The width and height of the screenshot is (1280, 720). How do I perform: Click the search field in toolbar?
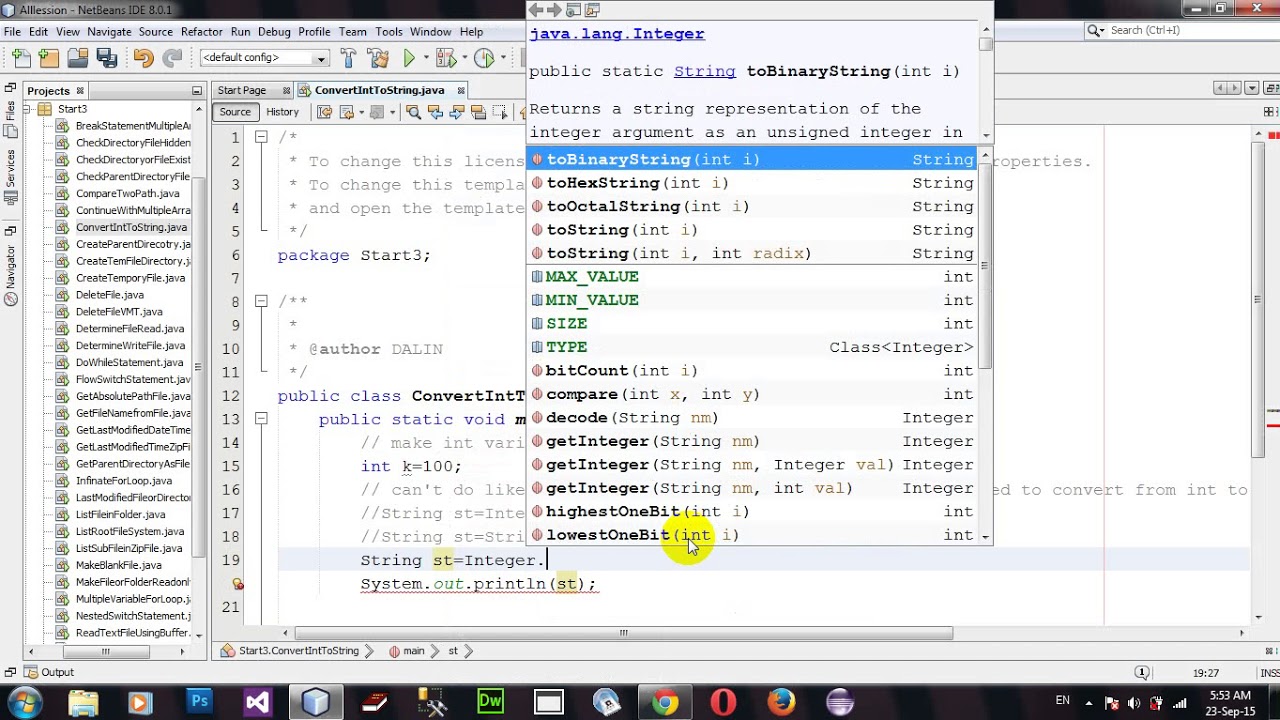point(1182,31)
